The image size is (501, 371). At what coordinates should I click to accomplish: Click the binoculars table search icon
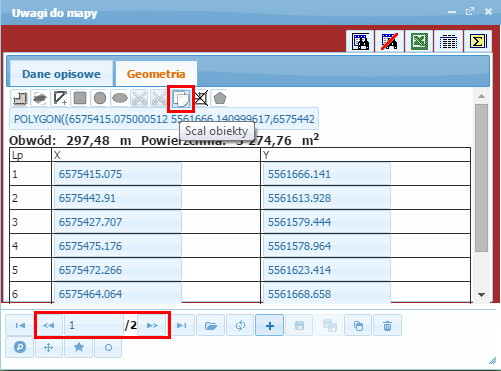pyautogui.click(x=360, y=41)
